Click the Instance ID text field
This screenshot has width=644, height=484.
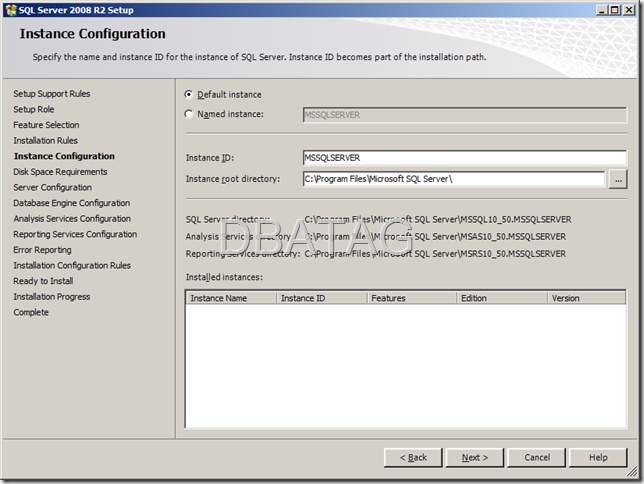click(465, 158)
